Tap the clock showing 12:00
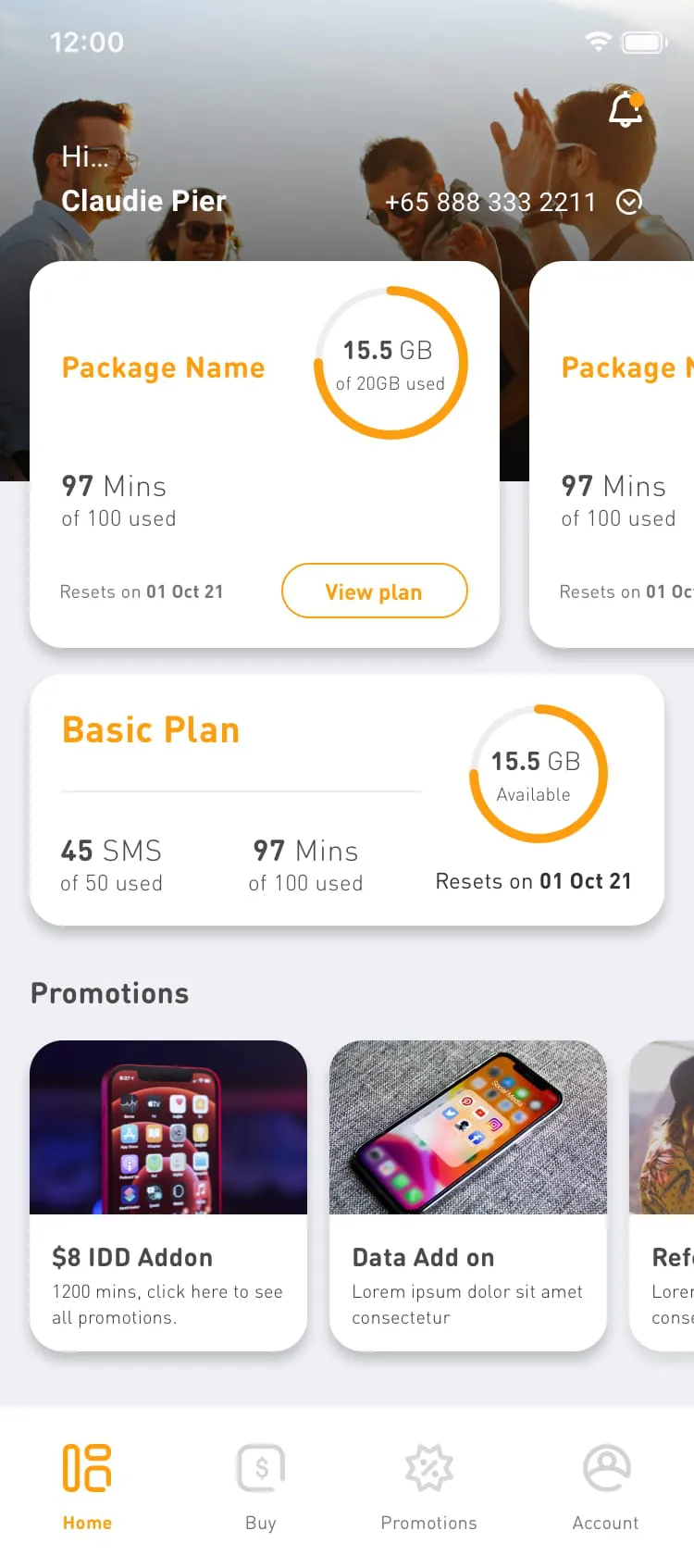The image size is (694, 1568). click(x=88, y=42)
